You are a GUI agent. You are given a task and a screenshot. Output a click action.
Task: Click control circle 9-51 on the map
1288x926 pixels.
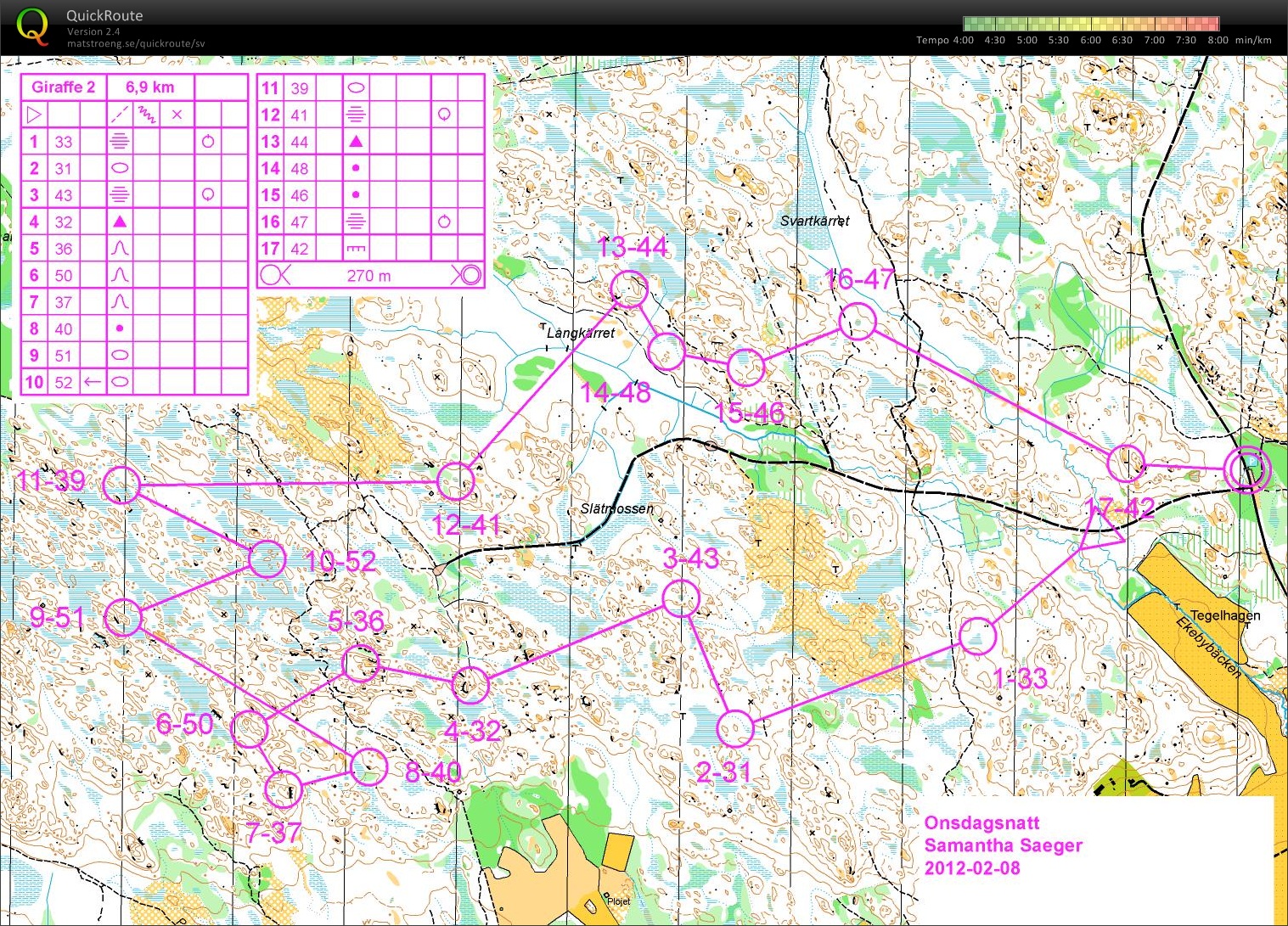click(x=124, y=617)
